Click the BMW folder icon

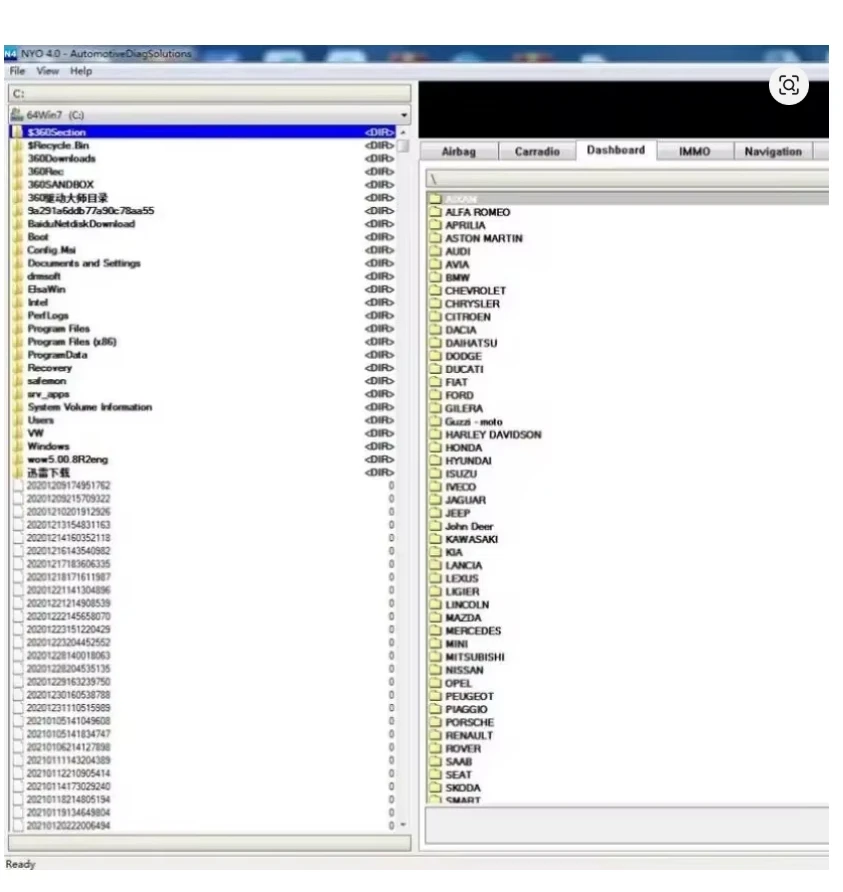click(x=436, y=278)
